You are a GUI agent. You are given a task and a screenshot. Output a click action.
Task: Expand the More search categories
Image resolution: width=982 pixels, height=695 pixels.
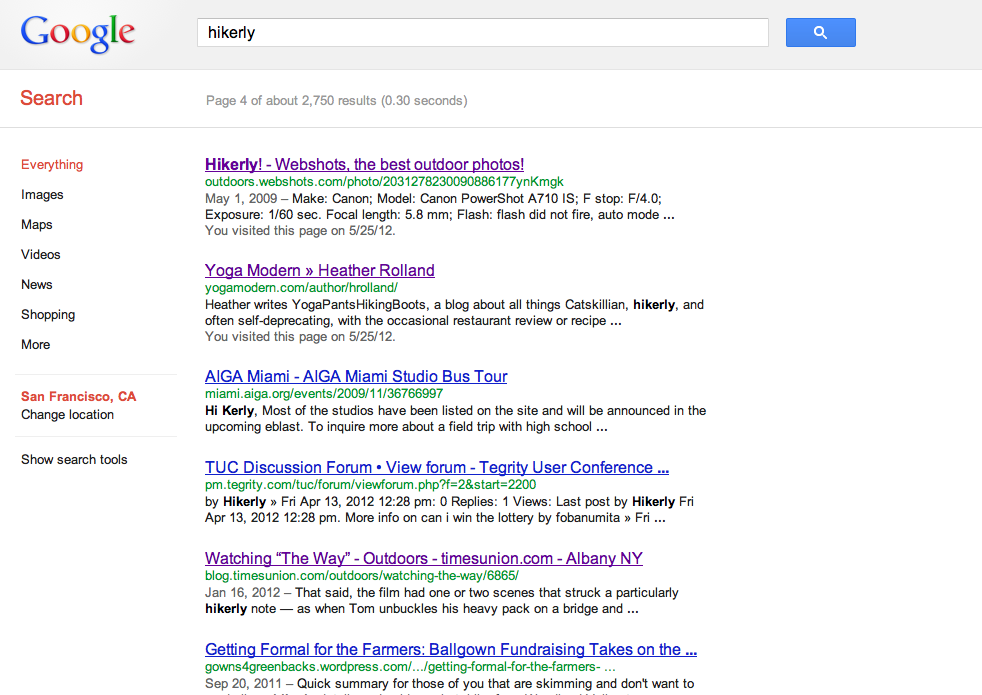pos(35,345)
